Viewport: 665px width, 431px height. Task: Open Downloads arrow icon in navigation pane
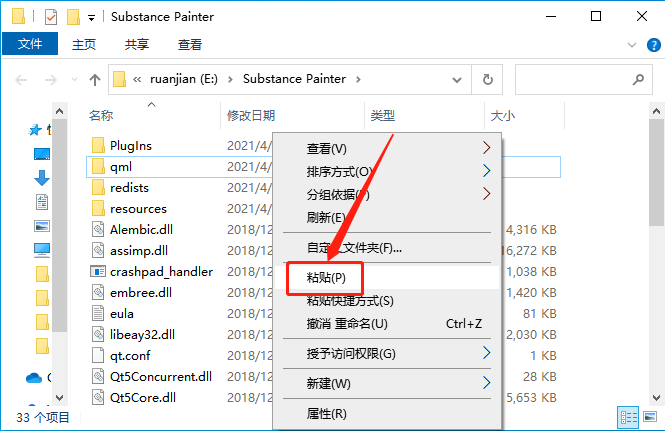point(42,178)
